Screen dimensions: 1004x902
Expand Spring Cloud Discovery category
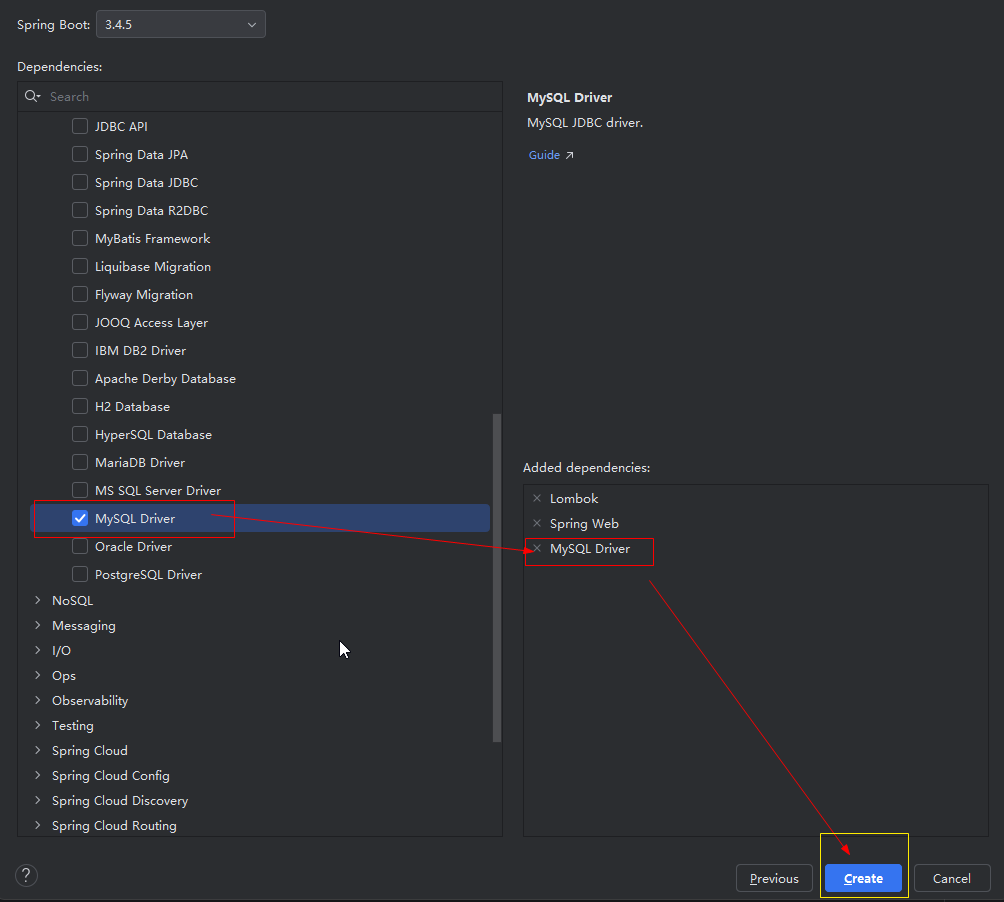[38, 800]
